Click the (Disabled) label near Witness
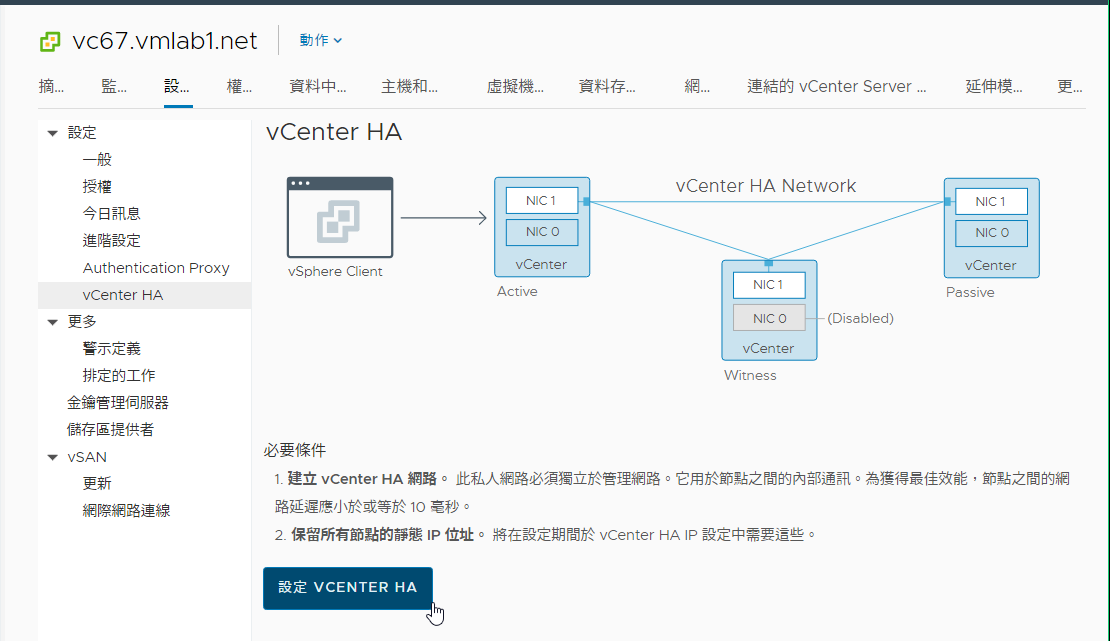This screenshot has width=1110, height=641. tap(860, 319)
